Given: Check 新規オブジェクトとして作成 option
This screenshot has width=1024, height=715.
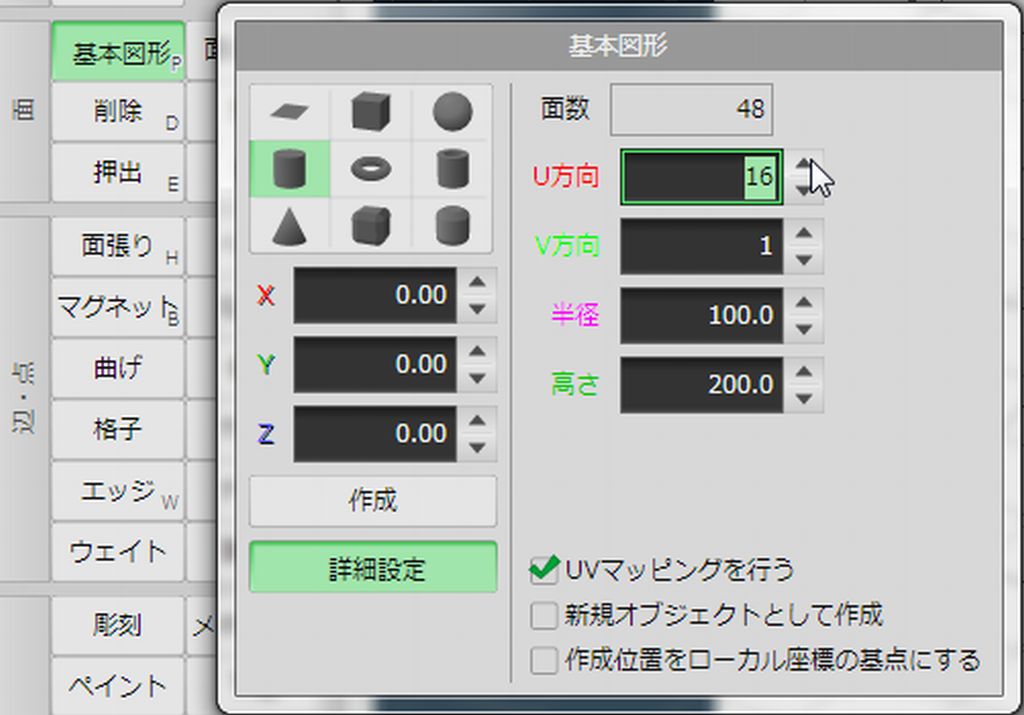Looking at the screenshot, I should tap(543, 615).
